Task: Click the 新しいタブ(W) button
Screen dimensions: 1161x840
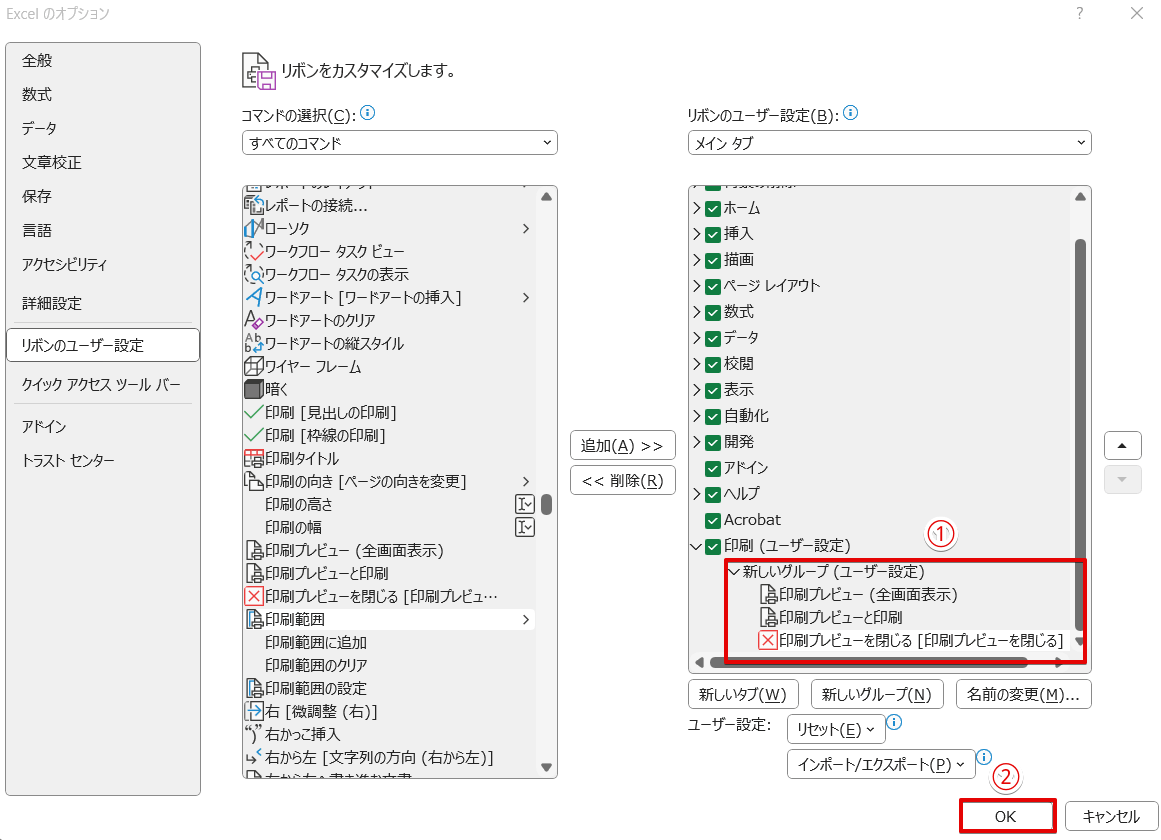Action: [742, 693]
